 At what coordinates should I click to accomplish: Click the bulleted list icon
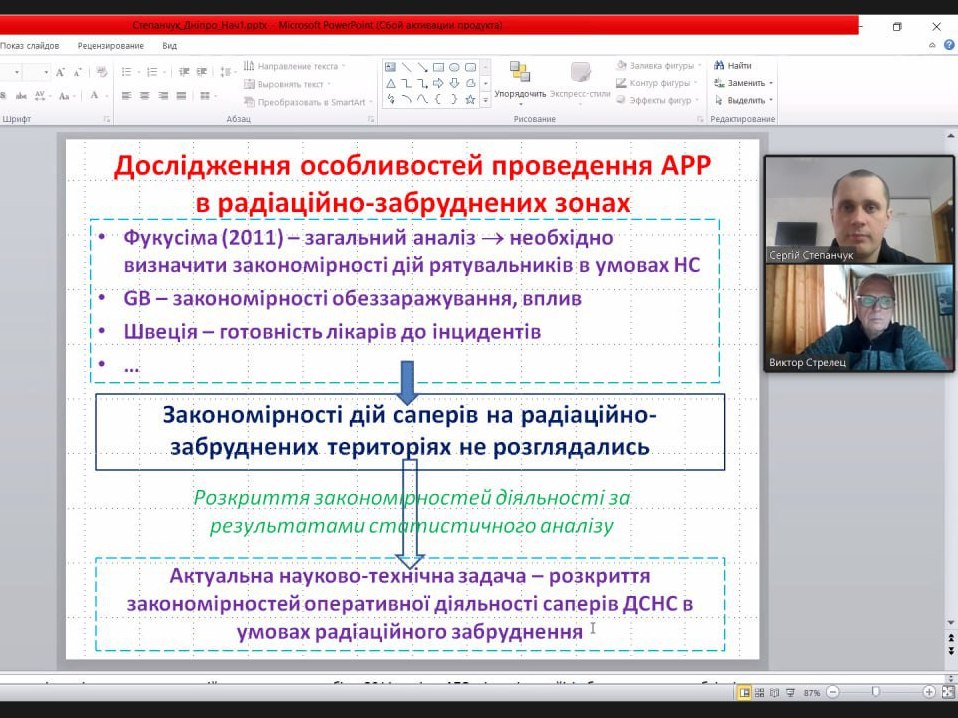127,72
